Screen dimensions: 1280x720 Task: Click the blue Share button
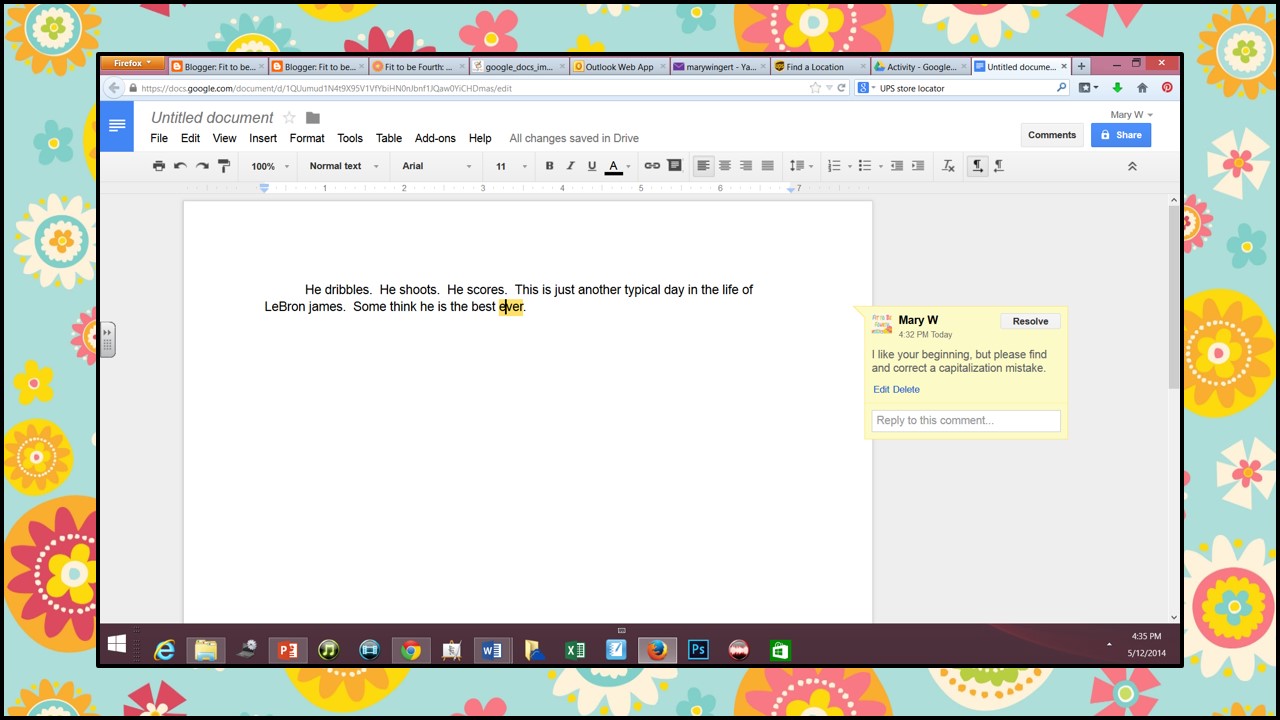point(1121,135)
